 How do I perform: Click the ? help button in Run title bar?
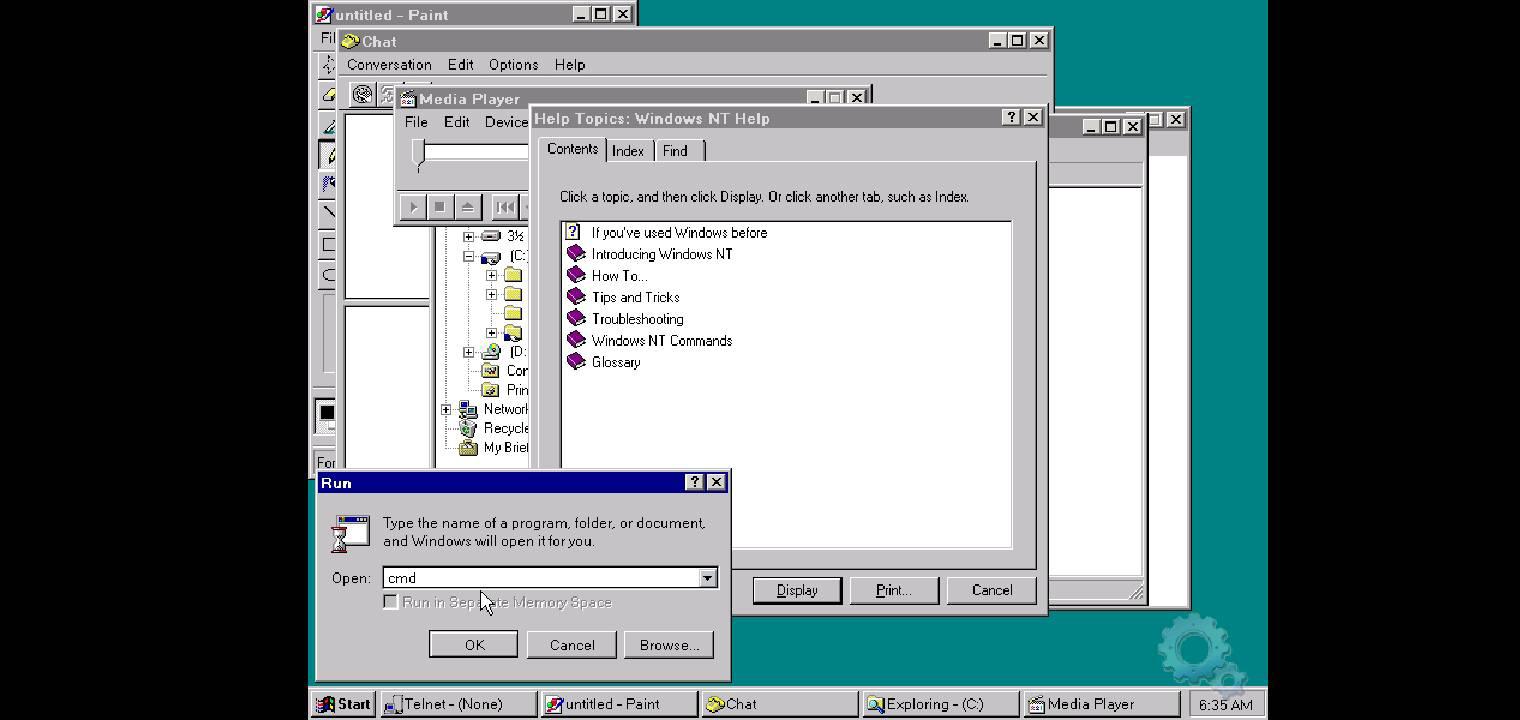point(695,482)
